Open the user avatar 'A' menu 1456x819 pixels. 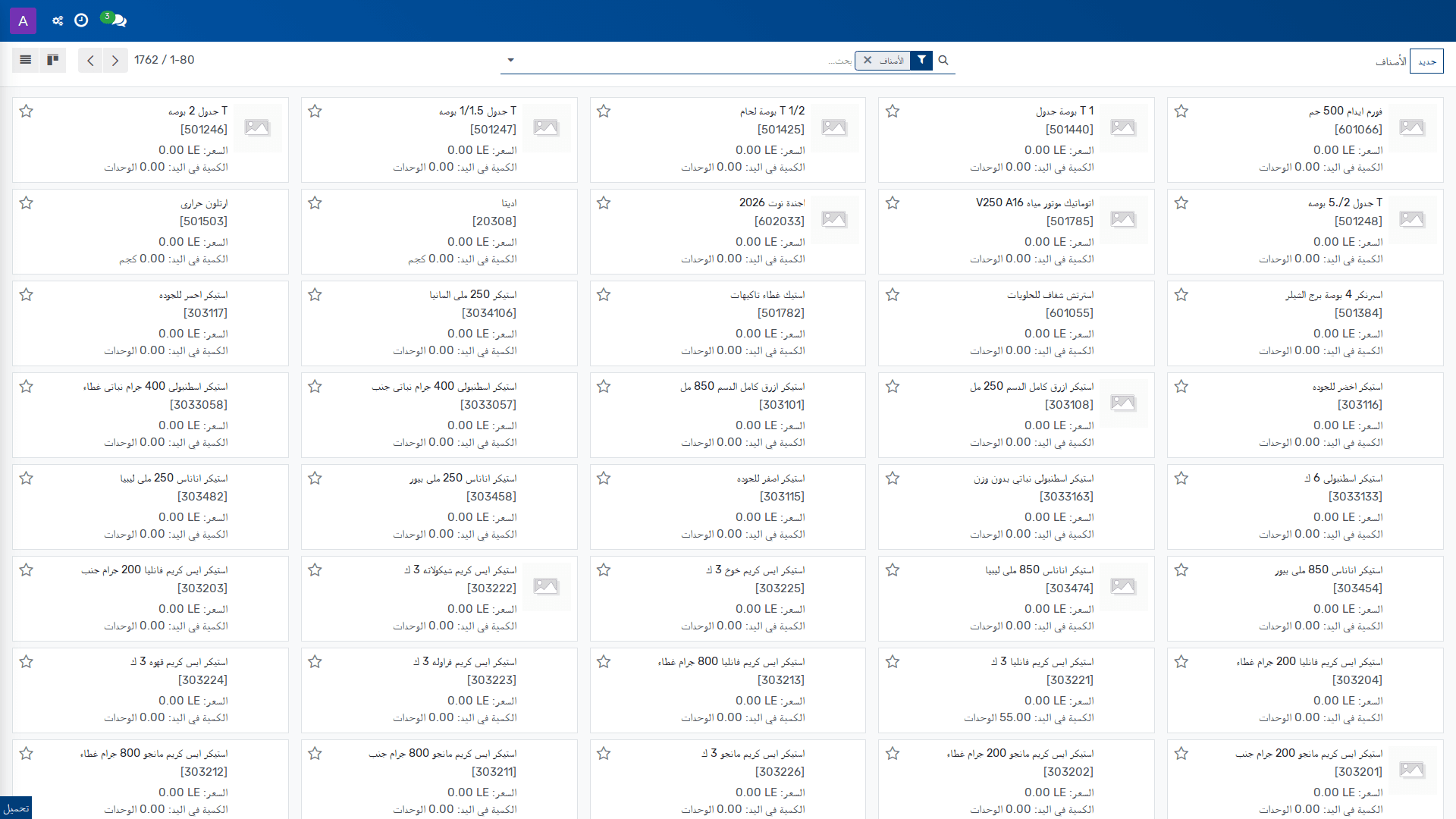[x=23, y=20]
